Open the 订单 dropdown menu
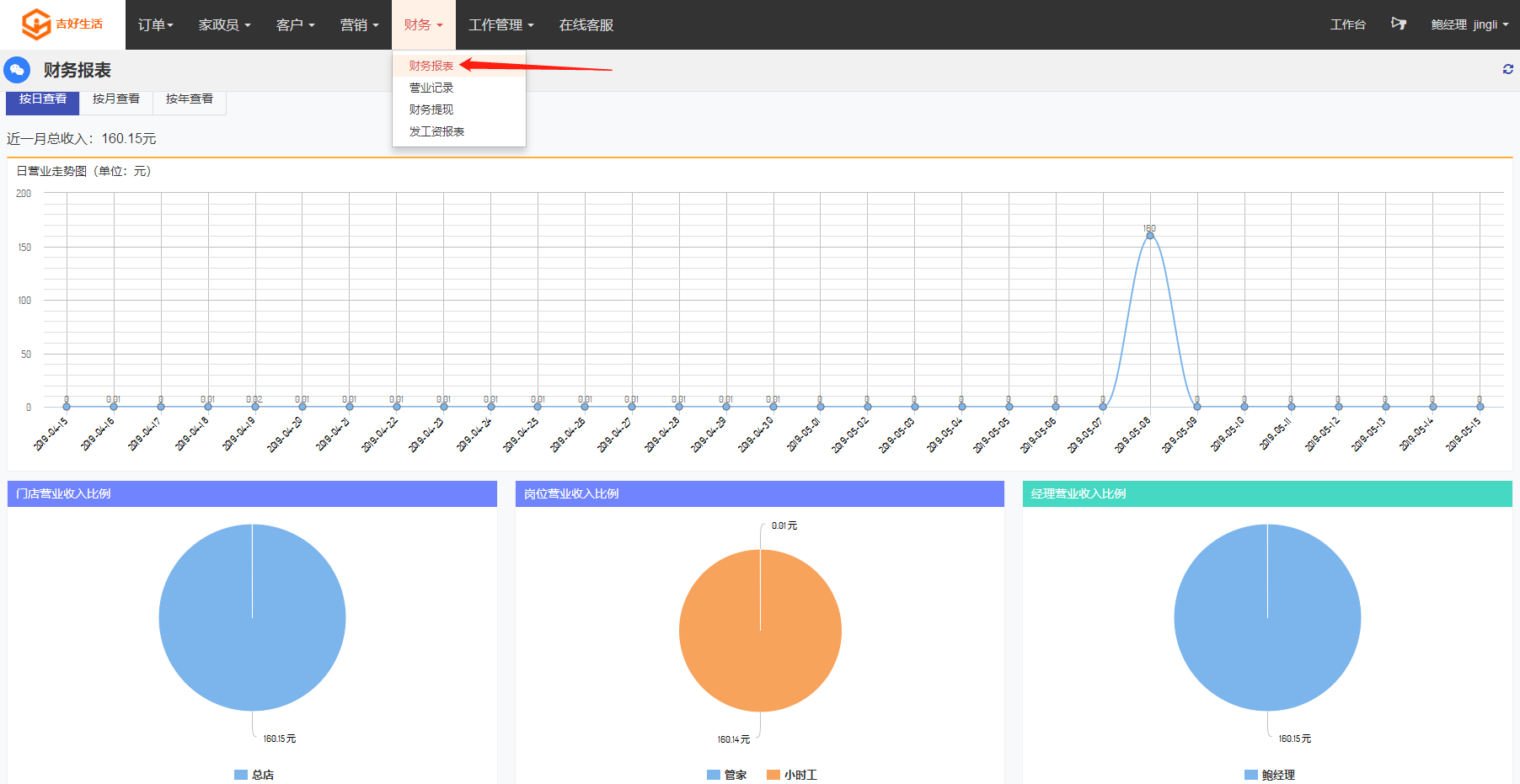The image size is (1520, 784). (155, 25)
